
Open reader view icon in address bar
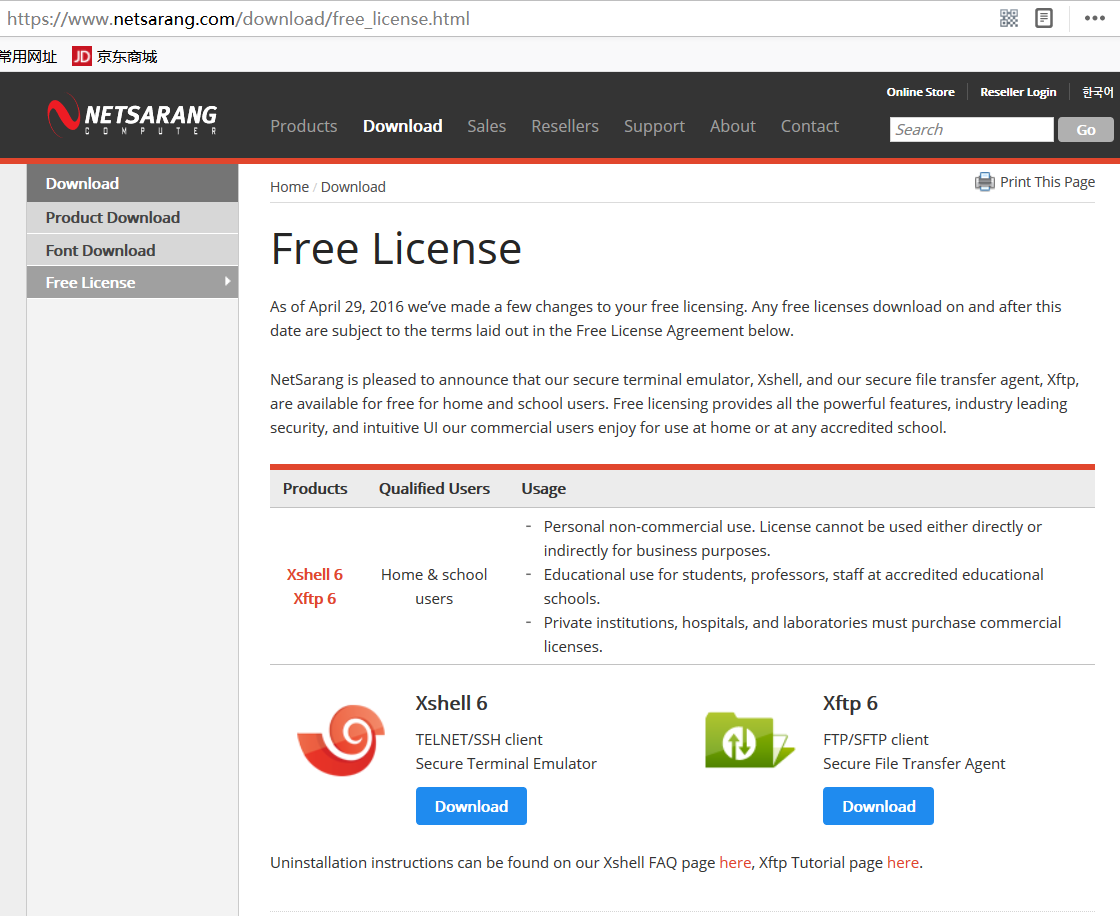[x=1044, y=18]
